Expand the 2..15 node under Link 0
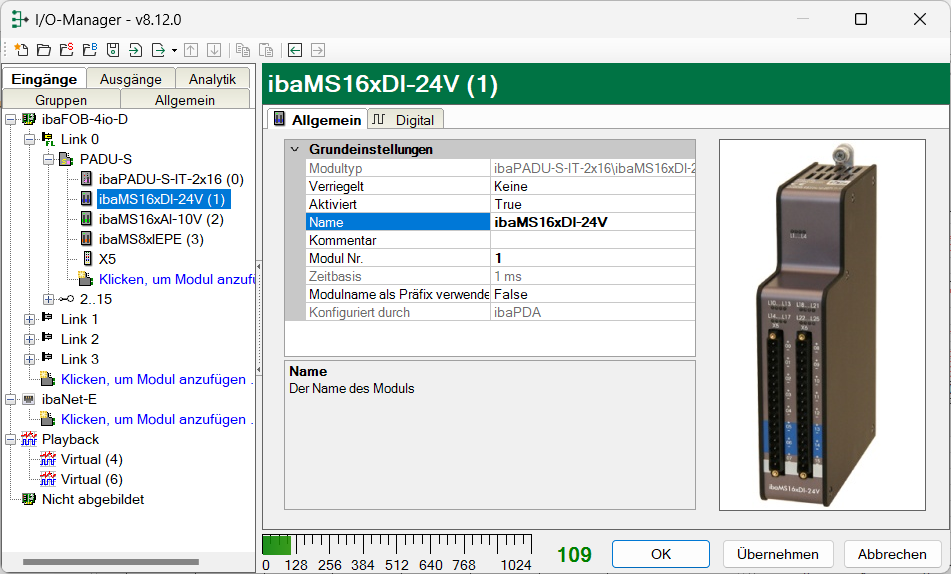Screen dimensions: 951x574 tap(49, 299)
